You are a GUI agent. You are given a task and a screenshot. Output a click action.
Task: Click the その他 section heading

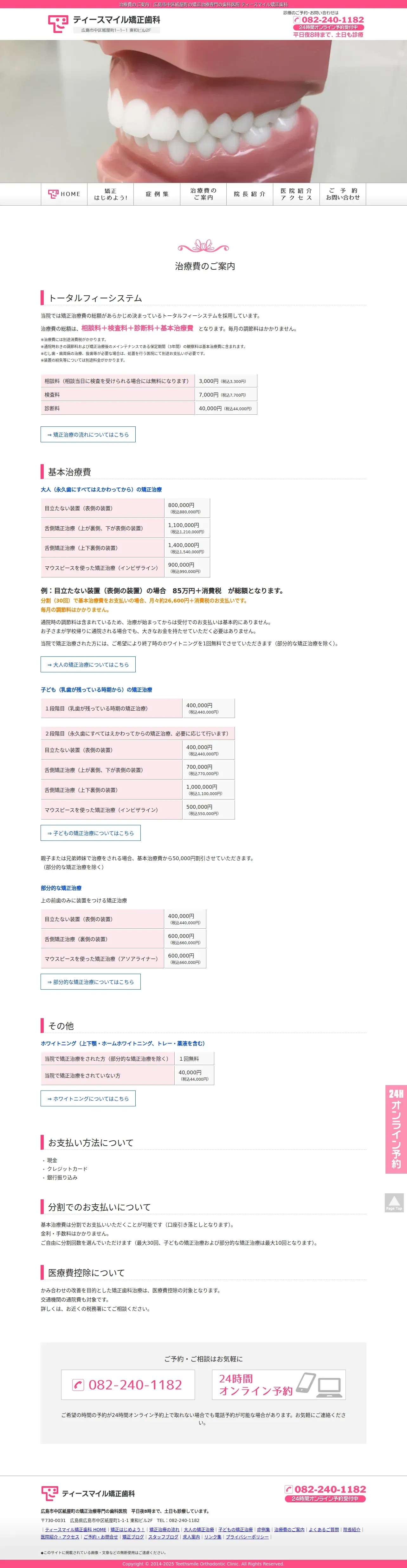(61, 1026)
